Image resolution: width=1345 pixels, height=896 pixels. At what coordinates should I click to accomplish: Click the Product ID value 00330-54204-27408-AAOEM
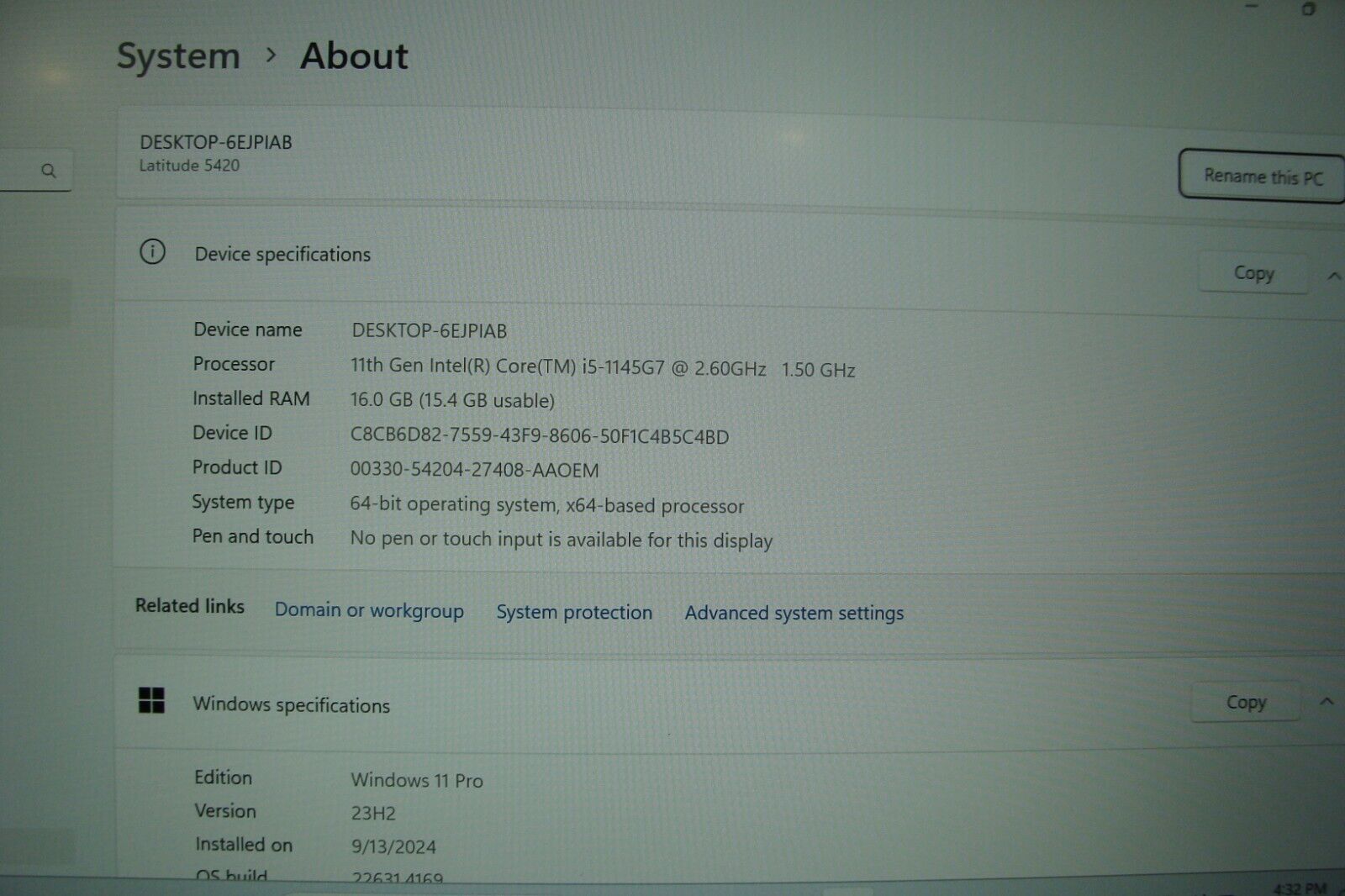[474, 470]
